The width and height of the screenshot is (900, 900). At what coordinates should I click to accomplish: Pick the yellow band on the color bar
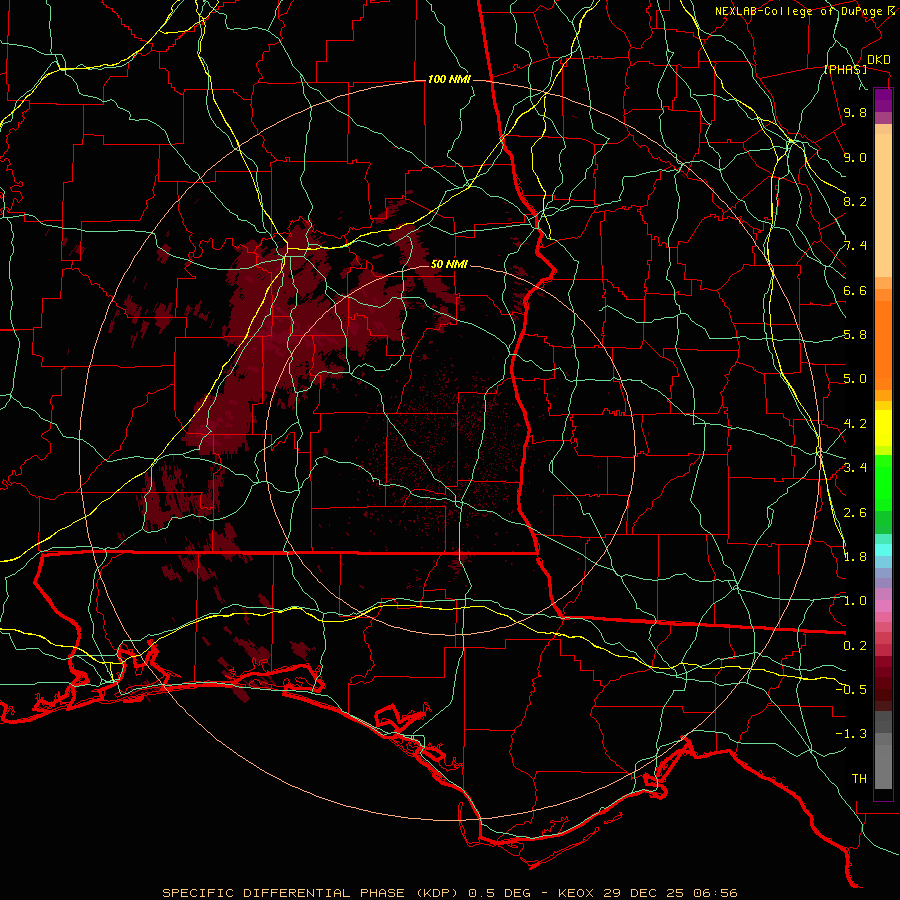click(x=883, y=428)
